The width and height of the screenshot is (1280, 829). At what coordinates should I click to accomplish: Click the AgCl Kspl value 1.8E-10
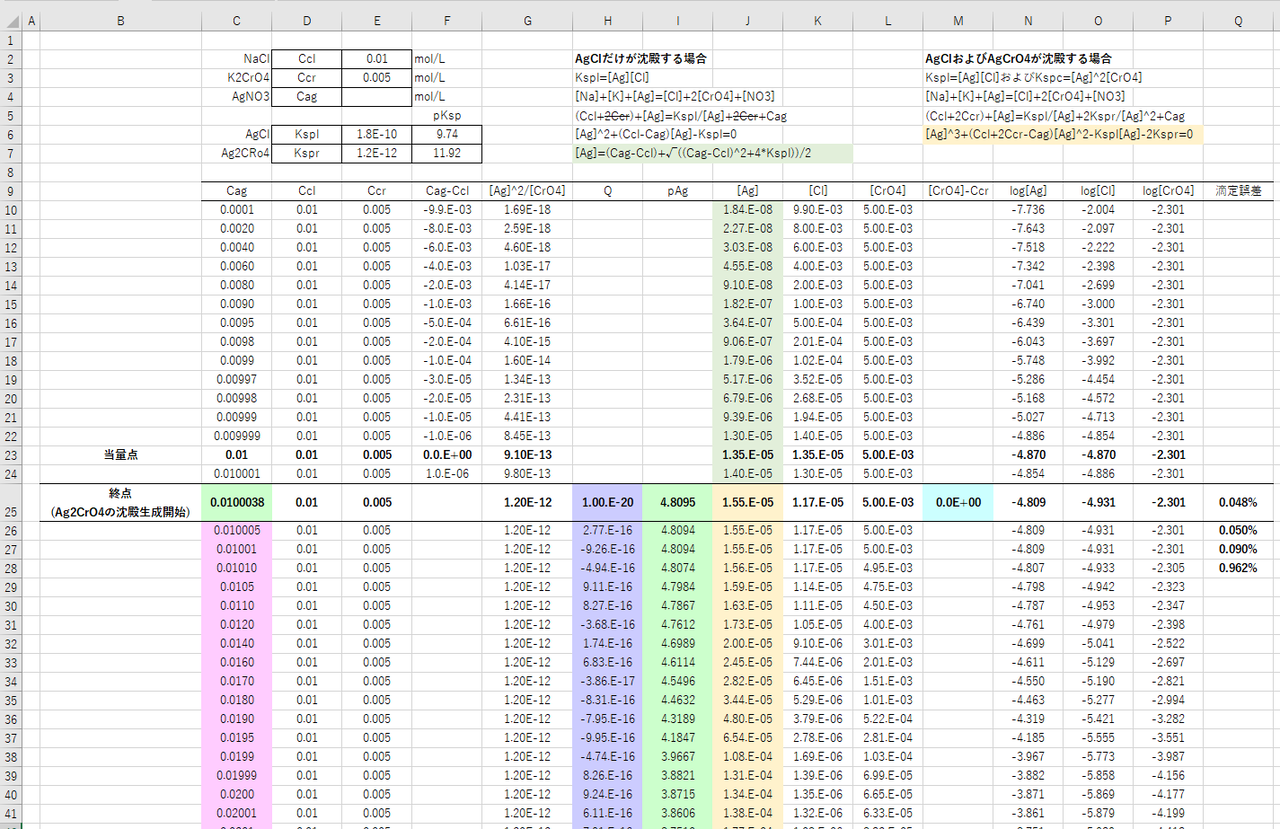click(376, 134)
